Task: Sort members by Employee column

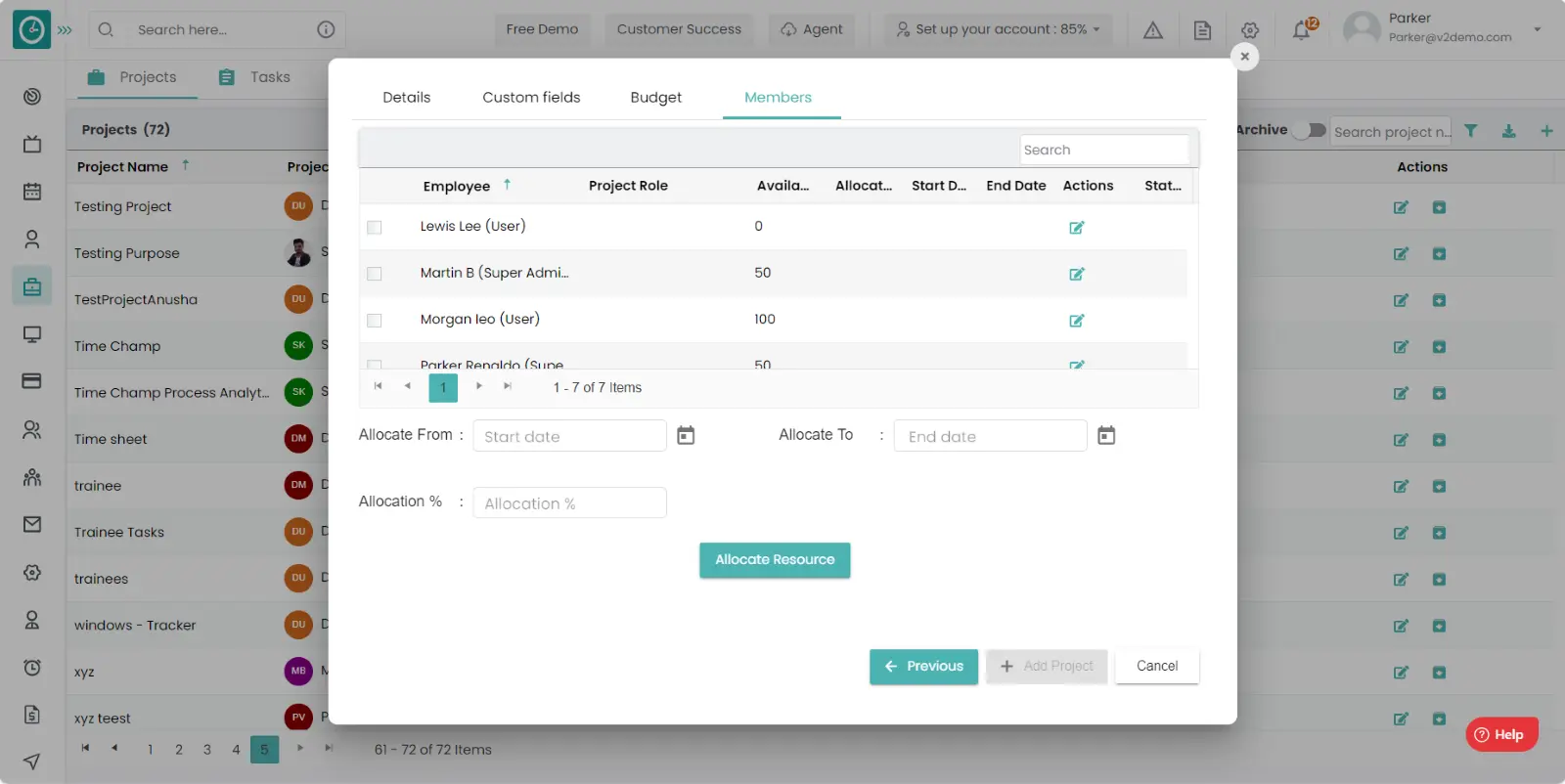Action: click(457, 186)
